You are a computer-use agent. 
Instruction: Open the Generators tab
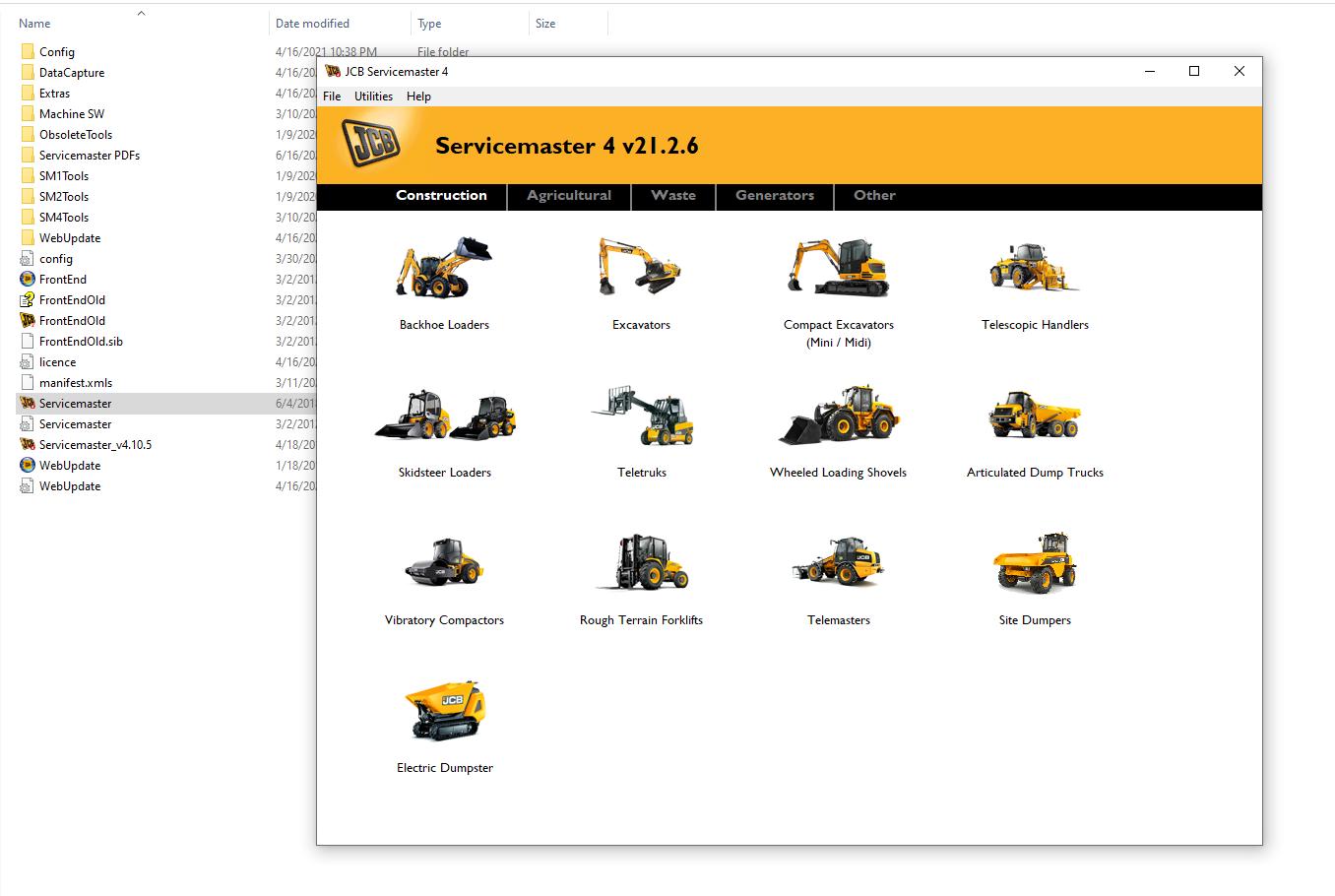click(x=774, y=196)
